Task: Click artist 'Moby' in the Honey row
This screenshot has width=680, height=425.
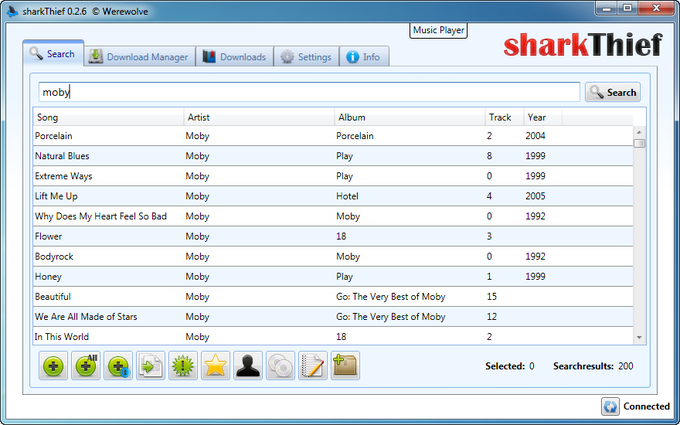Action: point(197,277)
